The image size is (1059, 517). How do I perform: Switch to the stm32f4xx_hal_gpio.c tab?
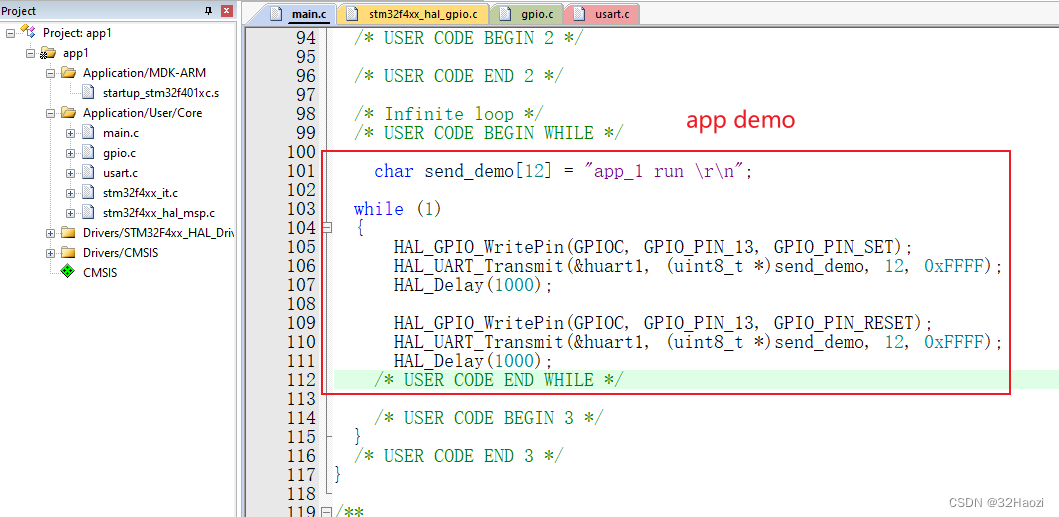414,15
